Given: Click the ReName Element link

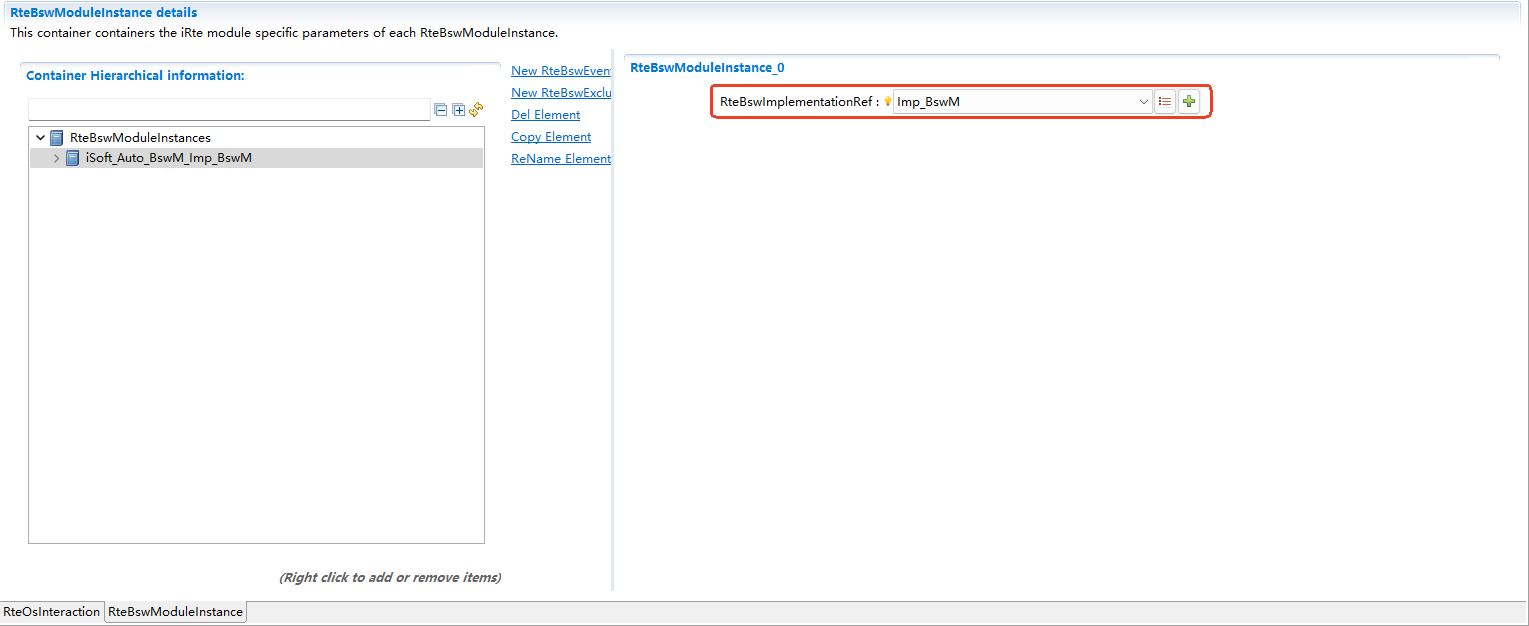Looking at the screenshot, I should 560,159.
